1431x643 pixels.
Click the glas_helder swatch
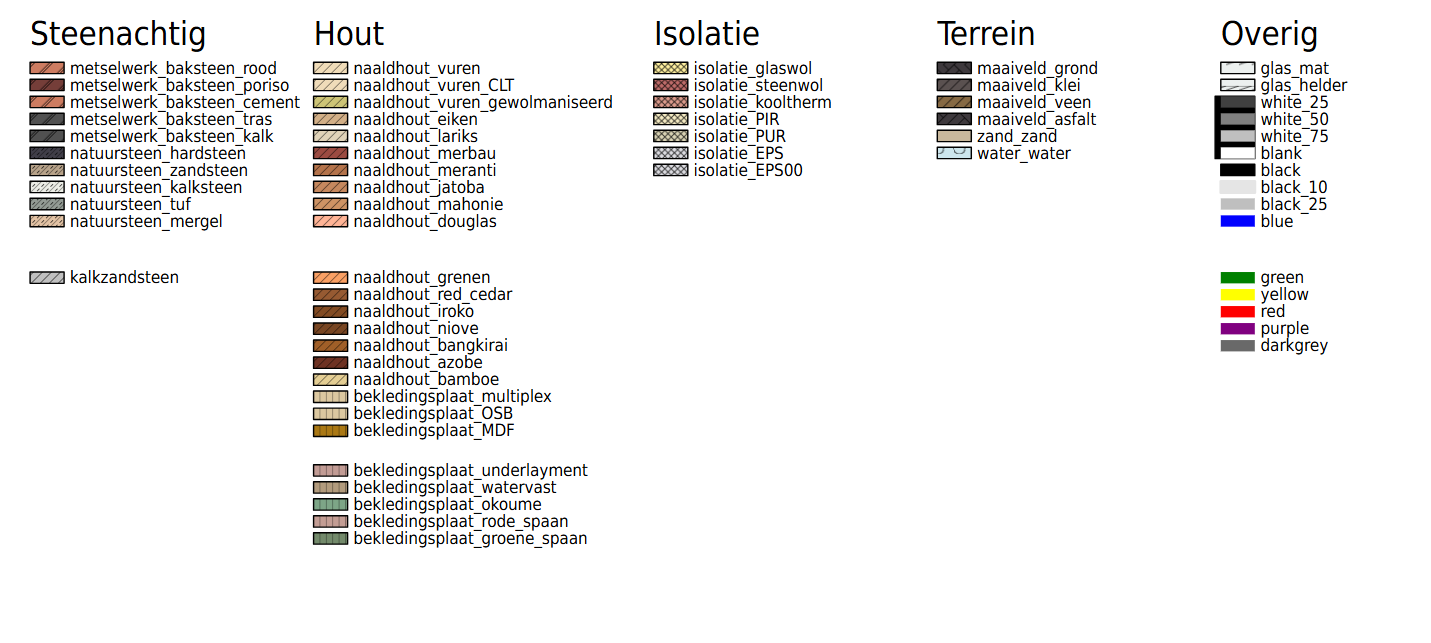[x=1238, y=85]
